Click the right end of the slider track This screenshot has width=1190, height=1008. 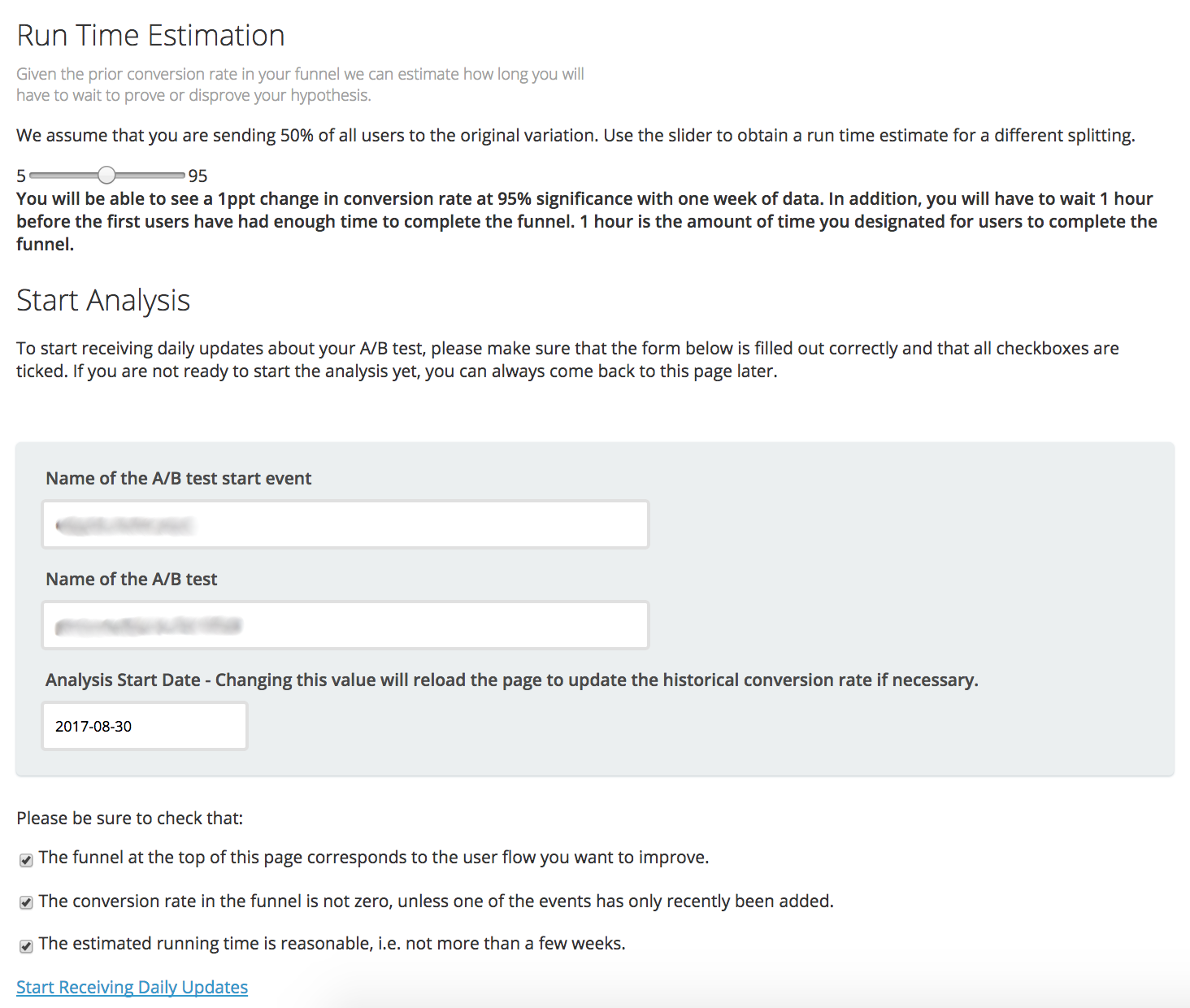(180, 175)
